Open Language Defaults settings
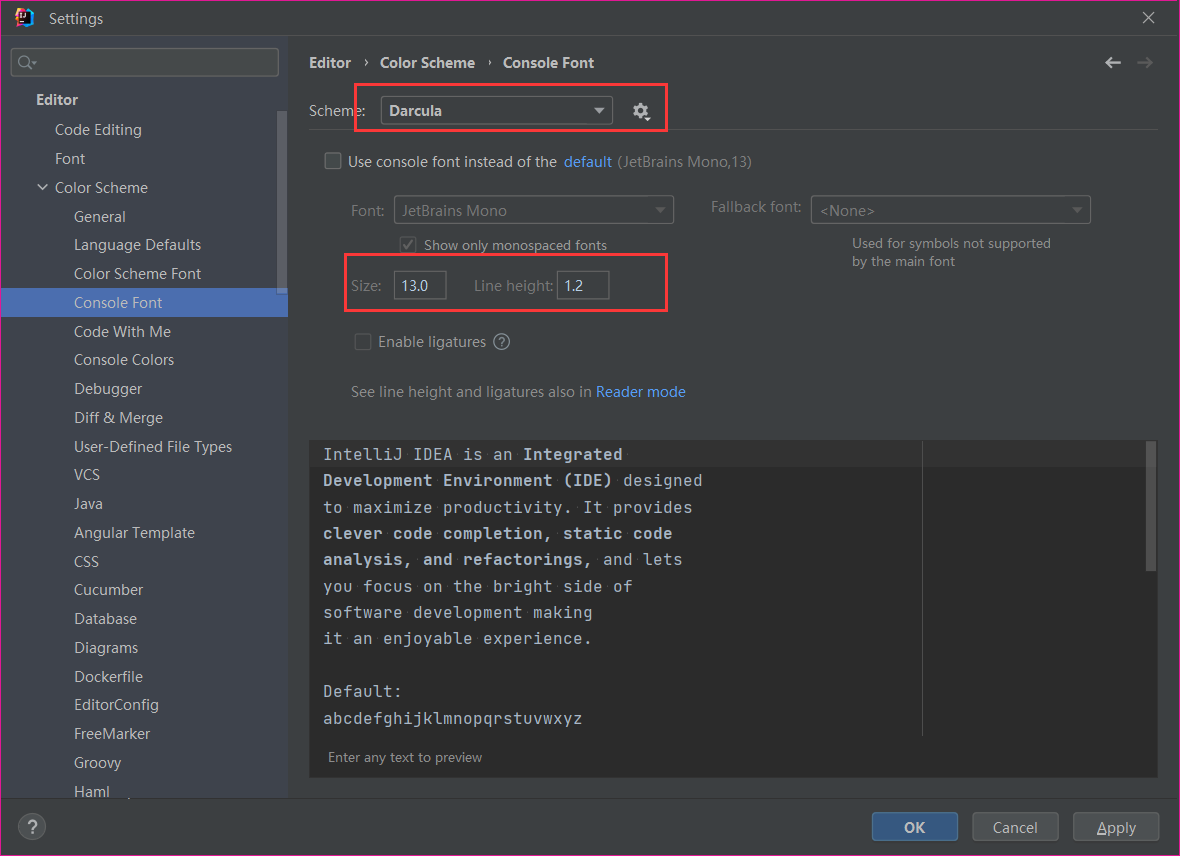The image size is (1180, 856). tap(137, 245)
